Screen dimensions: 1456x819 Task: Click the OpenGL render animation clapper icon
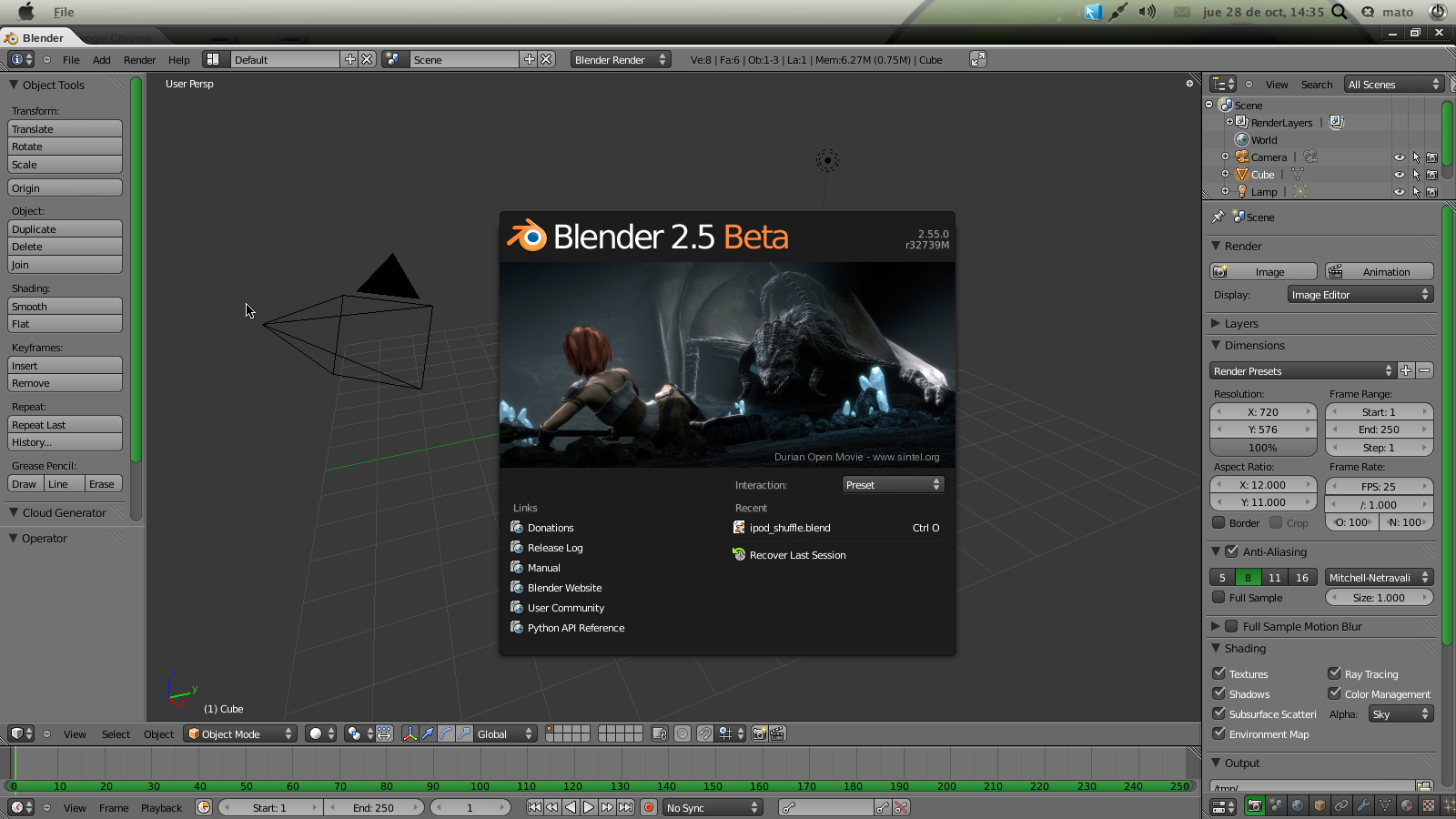777,733
